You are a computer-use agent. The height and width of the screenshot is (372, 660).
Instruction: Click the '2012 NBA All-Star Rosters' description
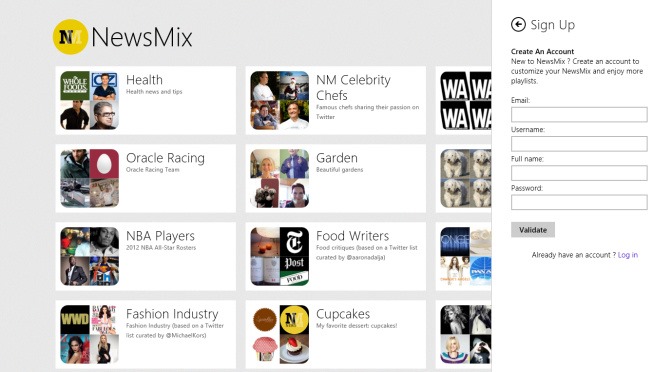pos(161,248)
